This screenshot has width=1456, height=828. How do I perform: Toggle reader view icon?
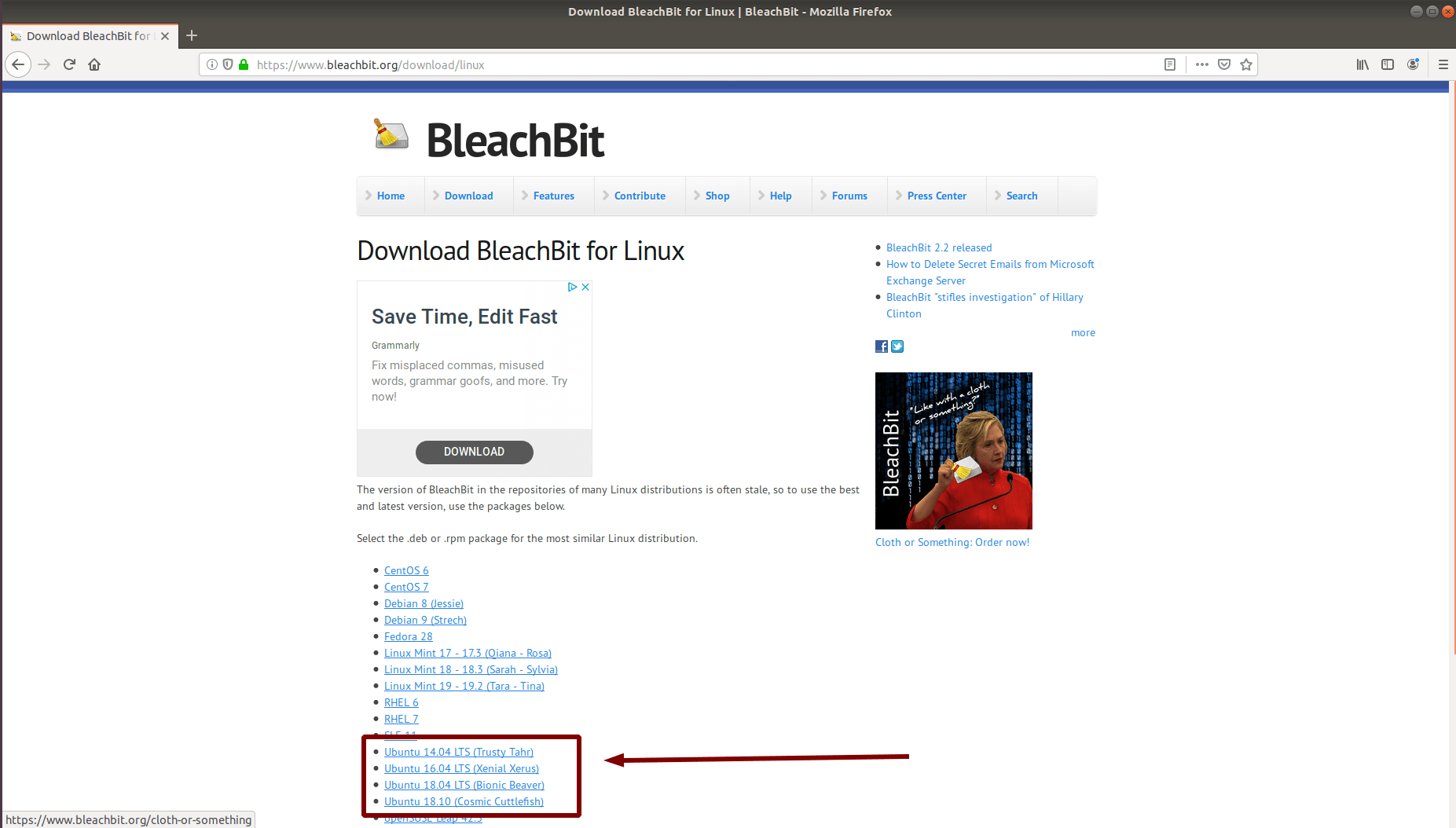tap(1170, 64)
